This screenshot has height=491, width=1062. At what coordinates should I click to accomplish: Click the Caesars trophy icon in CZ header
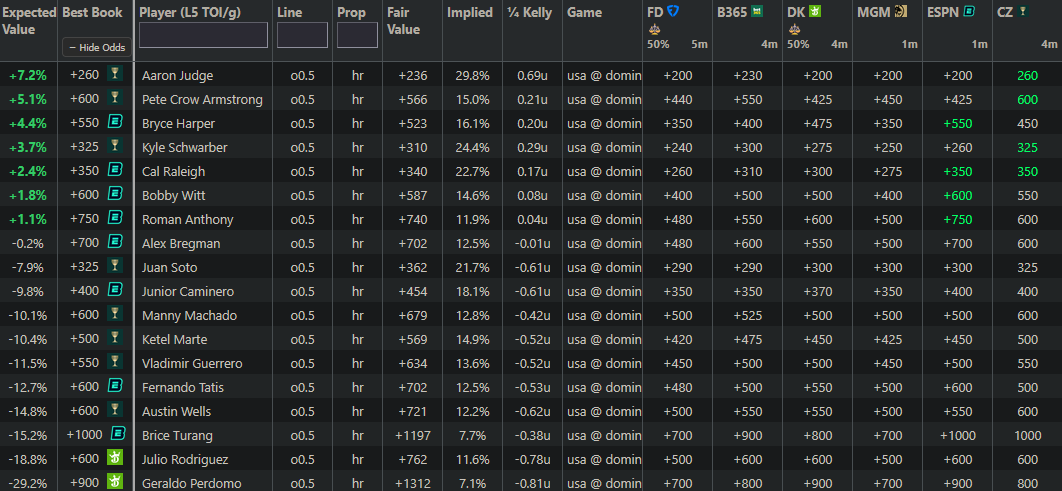coord(1021,12)
